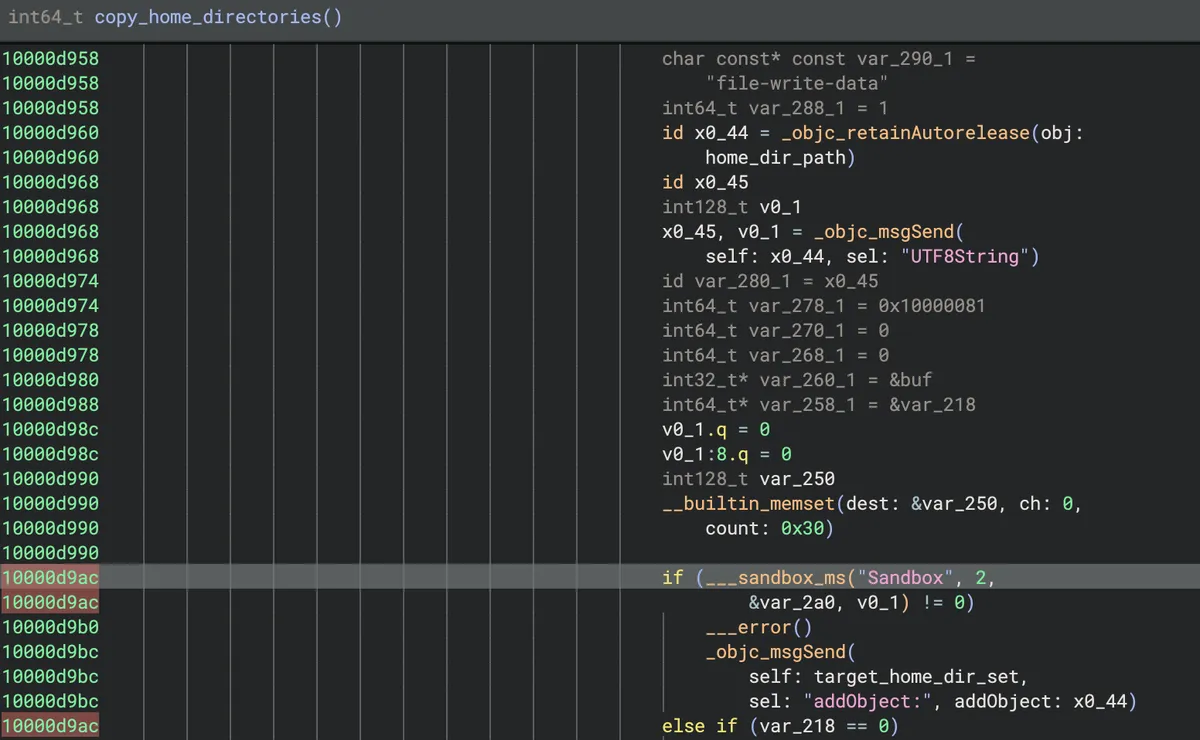Image resolution: width=1200 pixels, height=740 pixels.
Task: Select the constant 0x10000081
Action: click(931, 305)
